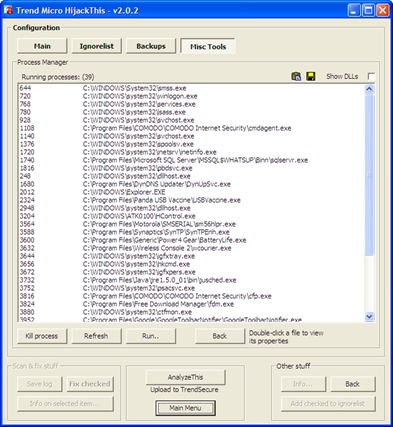Select the wcourier.exe process row
The height and width of the screenshot is (427, 393).
pos(192,248)
